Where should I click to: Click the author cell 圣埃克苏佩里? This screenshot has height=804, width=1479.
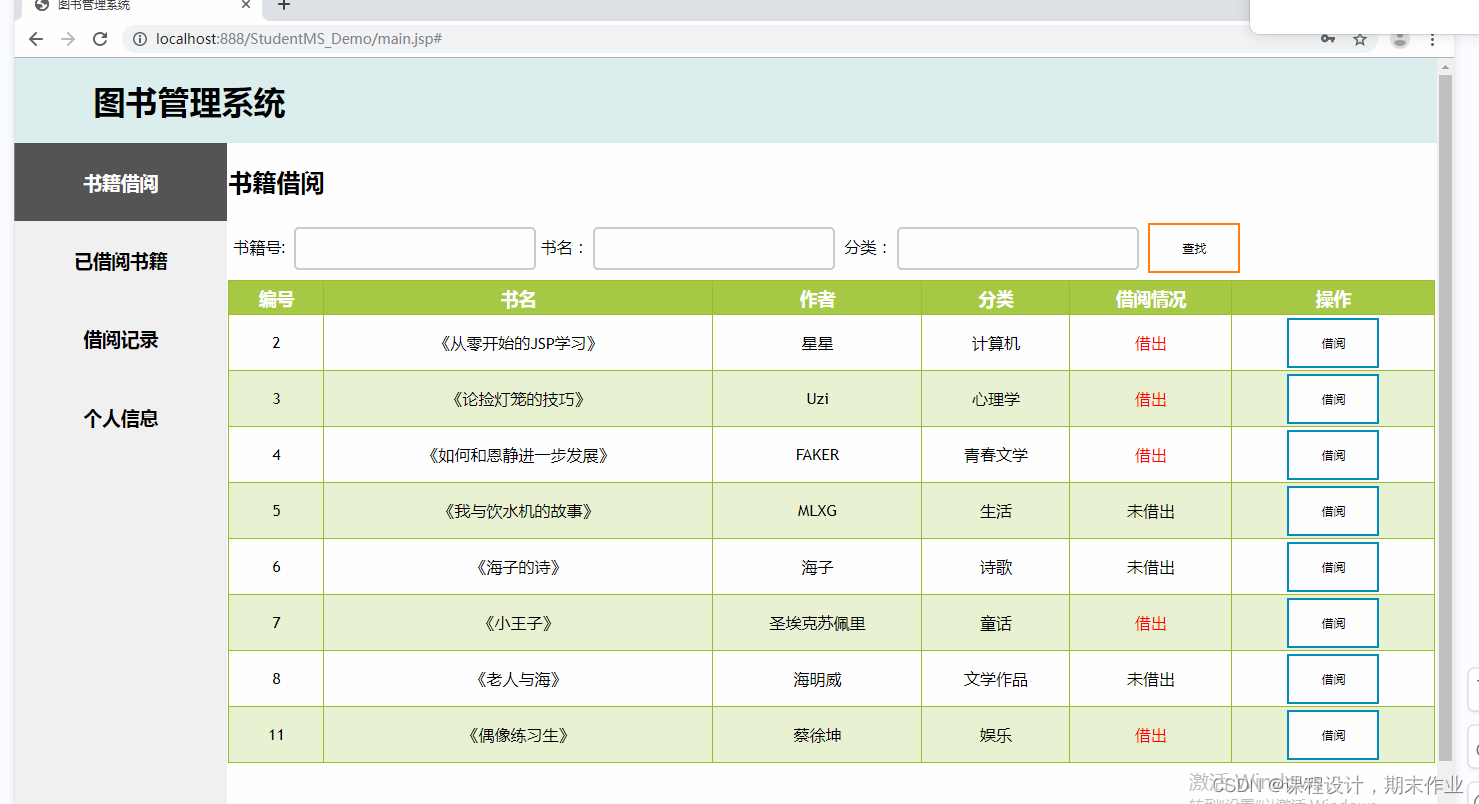click(x=817, y=623)
